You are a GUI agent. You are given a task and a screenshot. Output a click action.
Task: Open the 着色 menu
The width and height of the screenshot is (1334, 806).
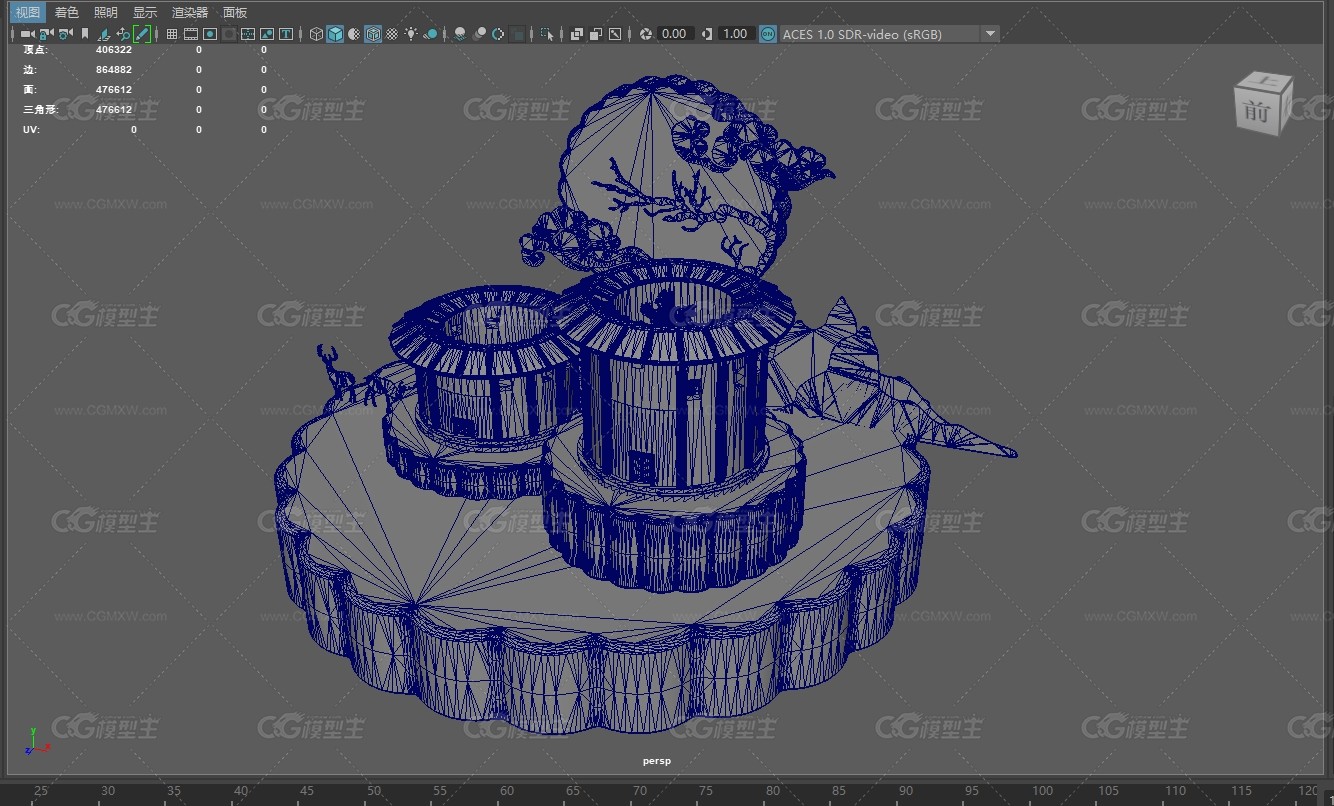click(66, 12)
